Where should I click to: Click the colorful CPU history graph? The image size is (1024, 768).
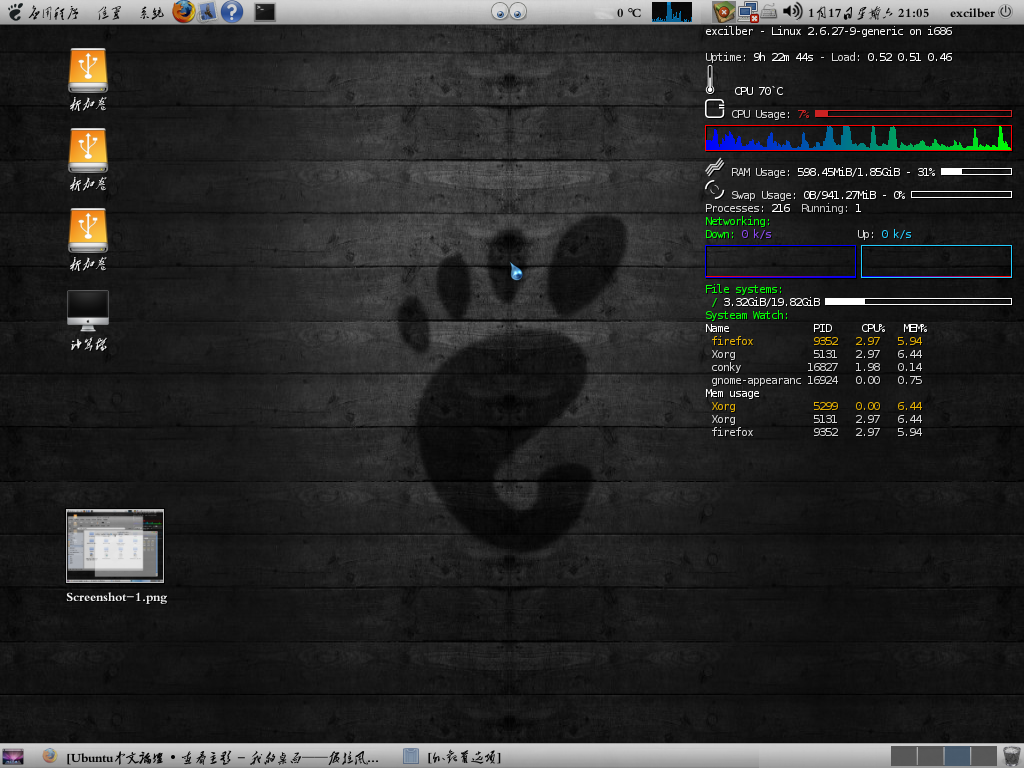858,138
